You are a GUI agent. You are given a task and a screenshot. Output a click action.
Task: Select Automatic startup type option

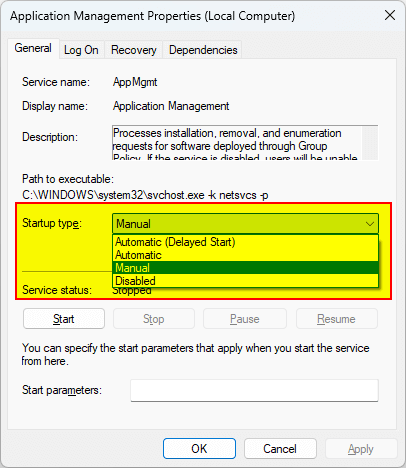coord(246,255)
